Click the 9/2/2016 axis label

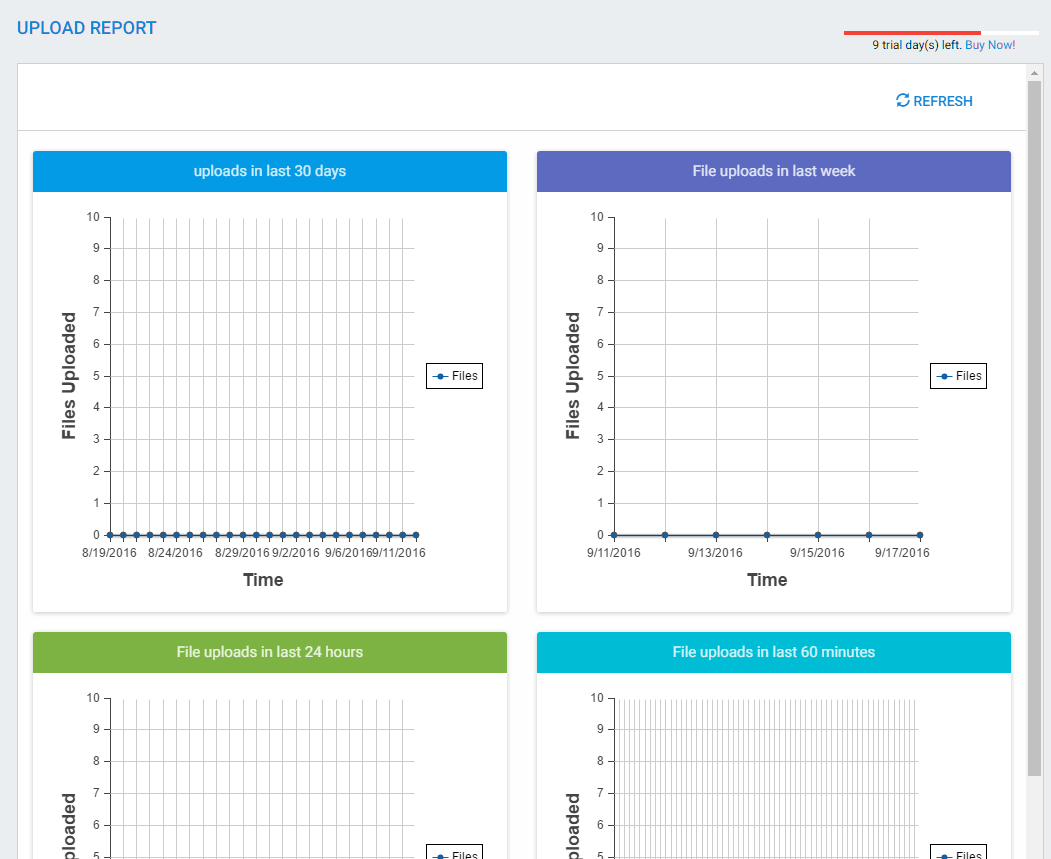pos(296,553)
